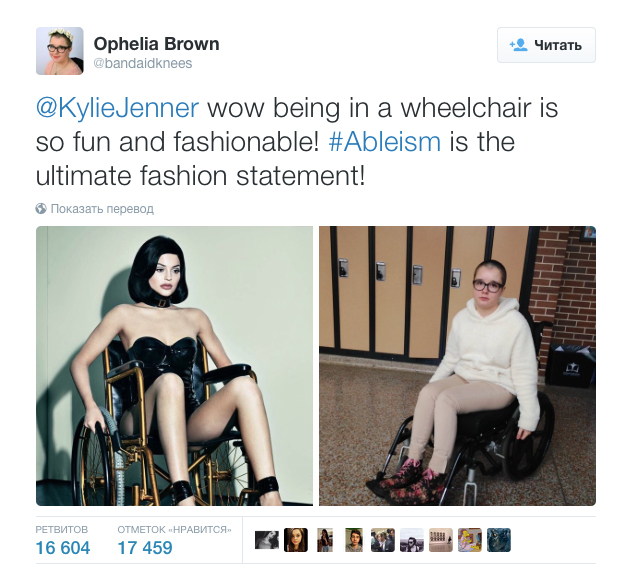Open the seventh liker avatar thumbnail
633x570 pixels.
[441, 540]
